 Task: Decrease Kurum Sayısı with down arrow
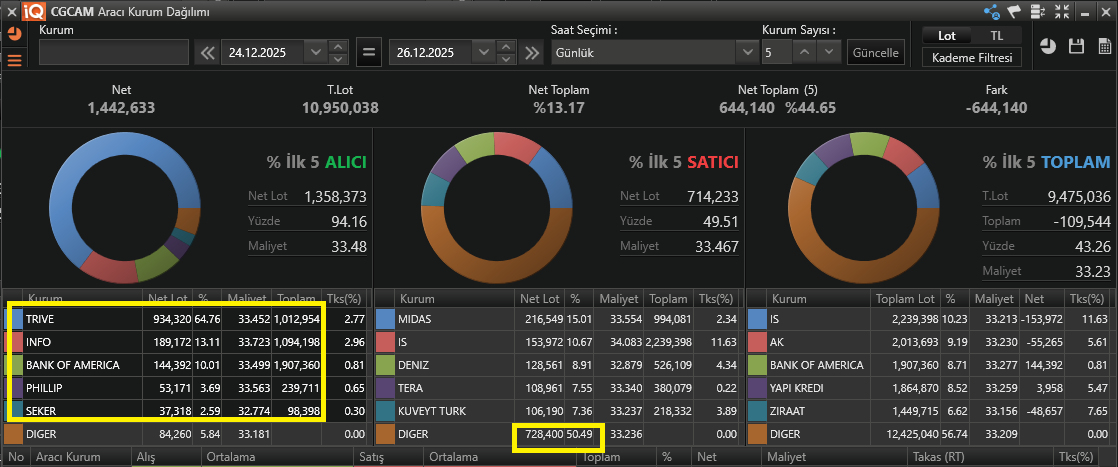(829, 53)
